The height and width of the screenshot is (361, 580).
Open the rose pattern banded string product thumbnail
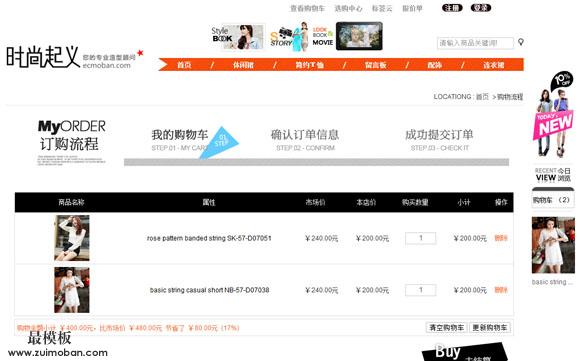click(x=72, y=238)
